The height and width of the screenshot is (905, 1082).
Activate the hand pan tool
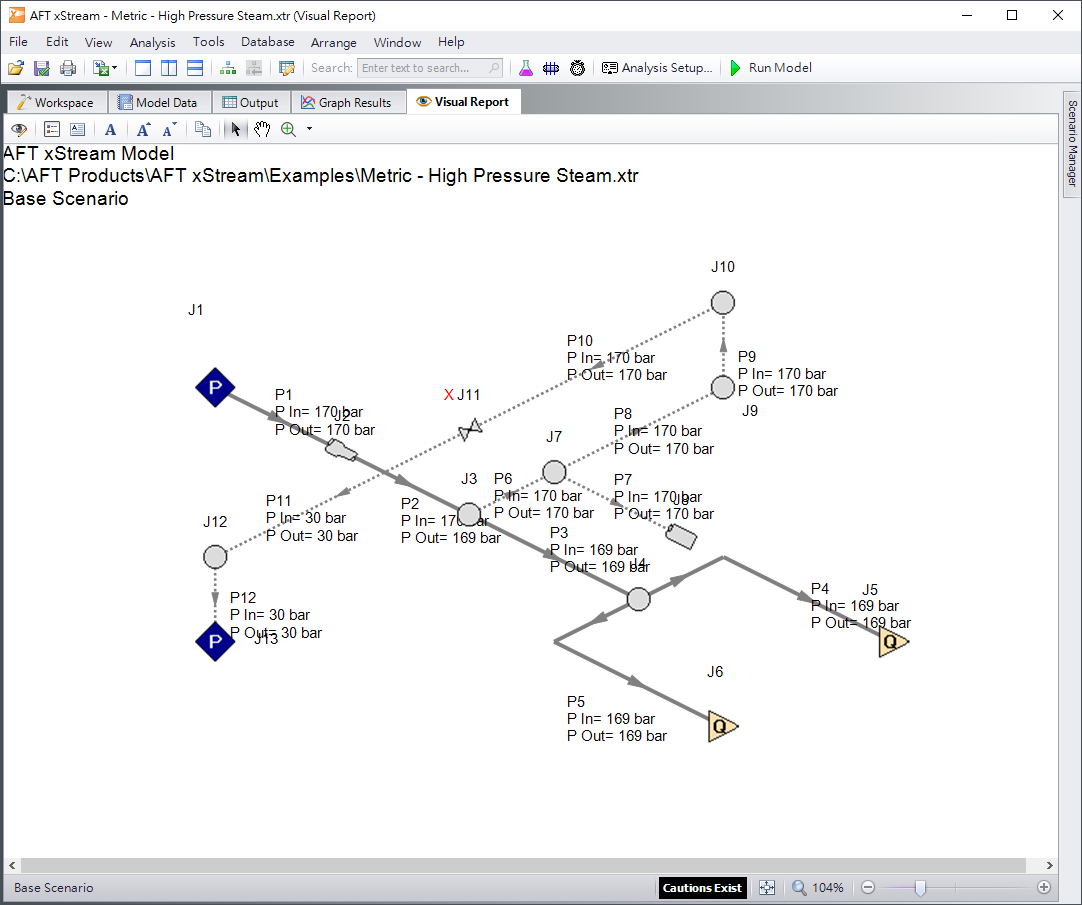coord(262,129)
